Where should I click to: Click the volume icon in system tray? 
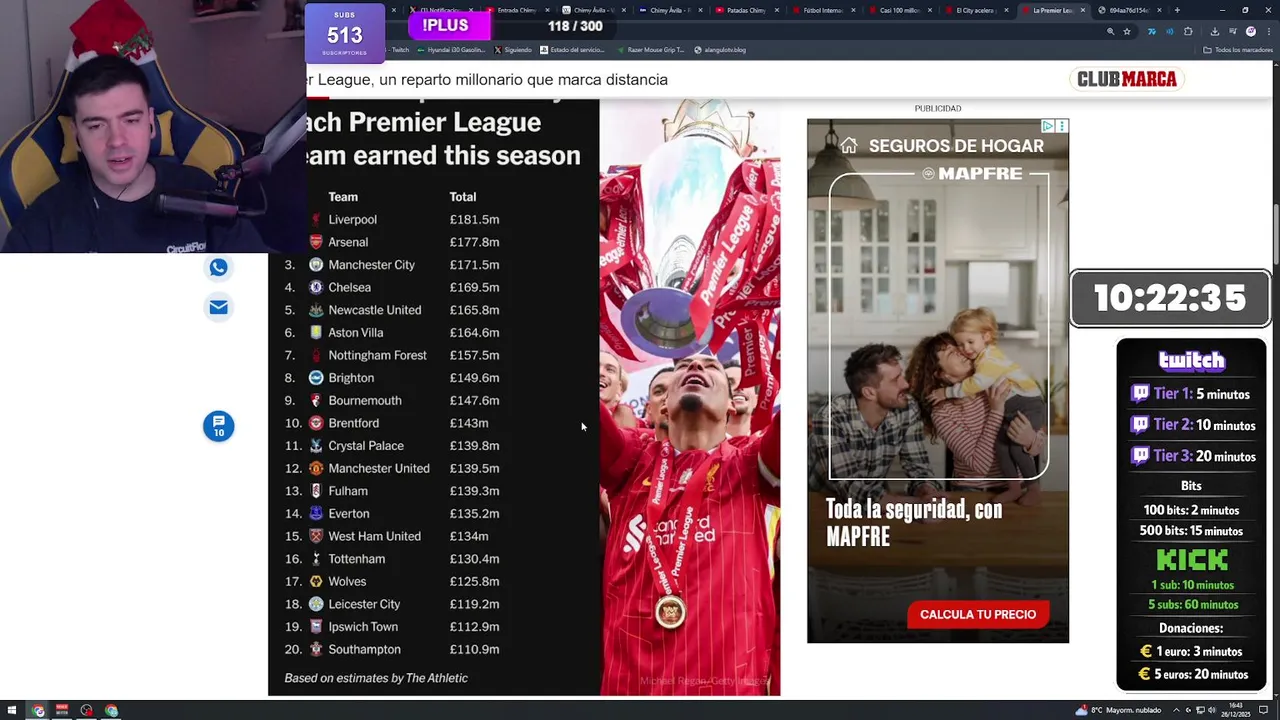click(1213, 711)
